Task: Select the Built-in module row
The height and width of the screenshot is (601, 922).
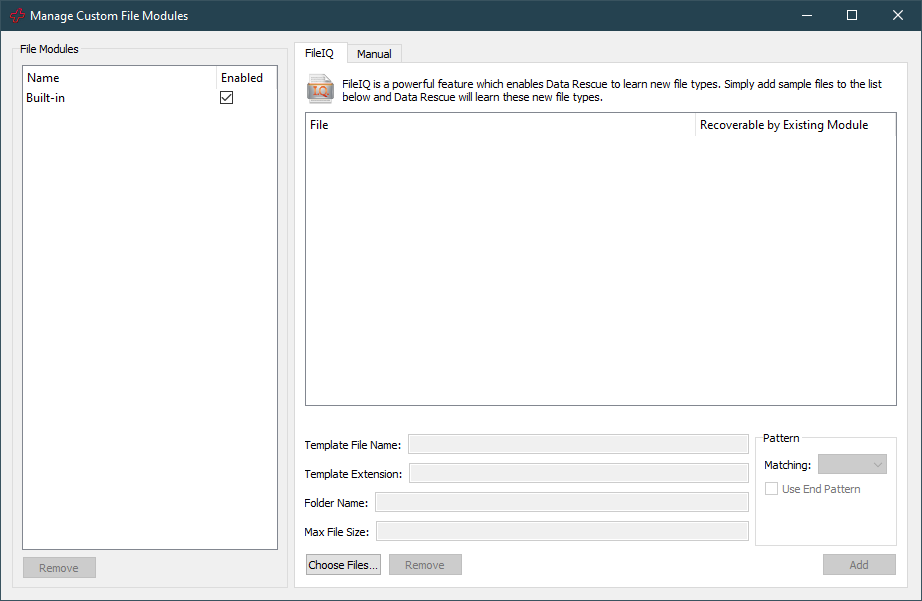Action: click(150, 98)
